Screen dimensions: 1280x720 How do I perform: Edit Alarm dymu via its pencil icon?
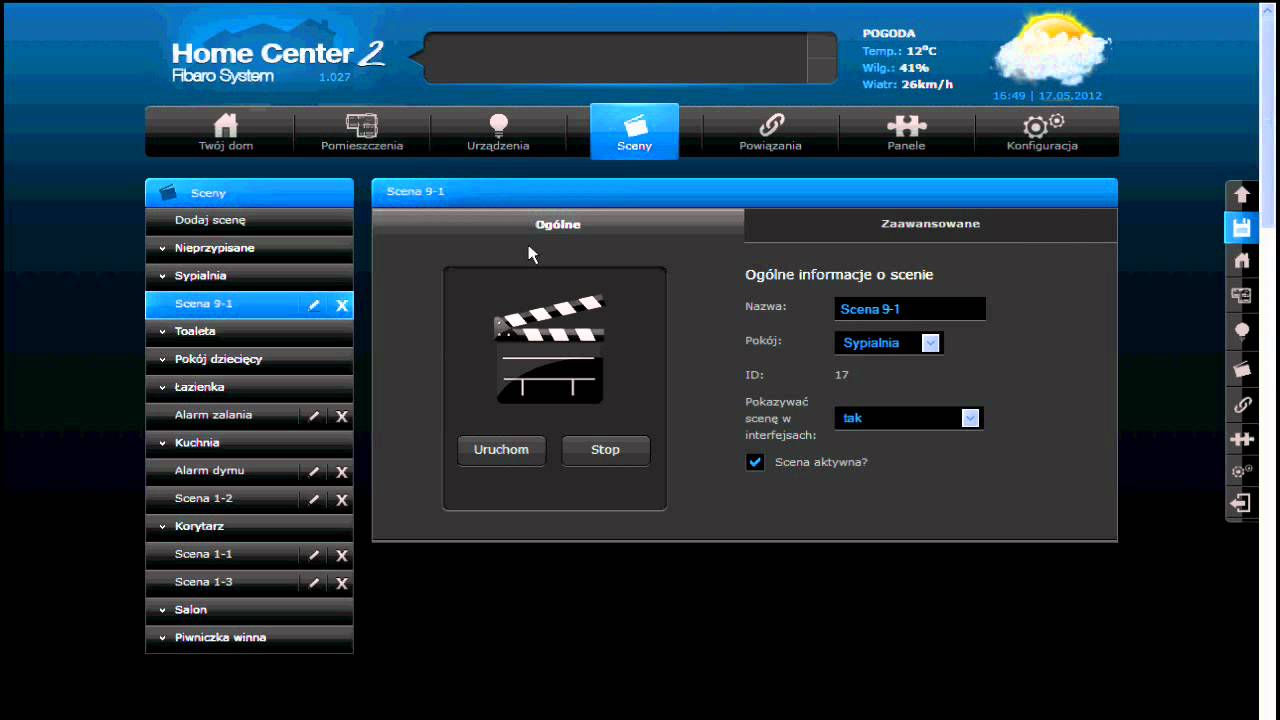point(314,472)
